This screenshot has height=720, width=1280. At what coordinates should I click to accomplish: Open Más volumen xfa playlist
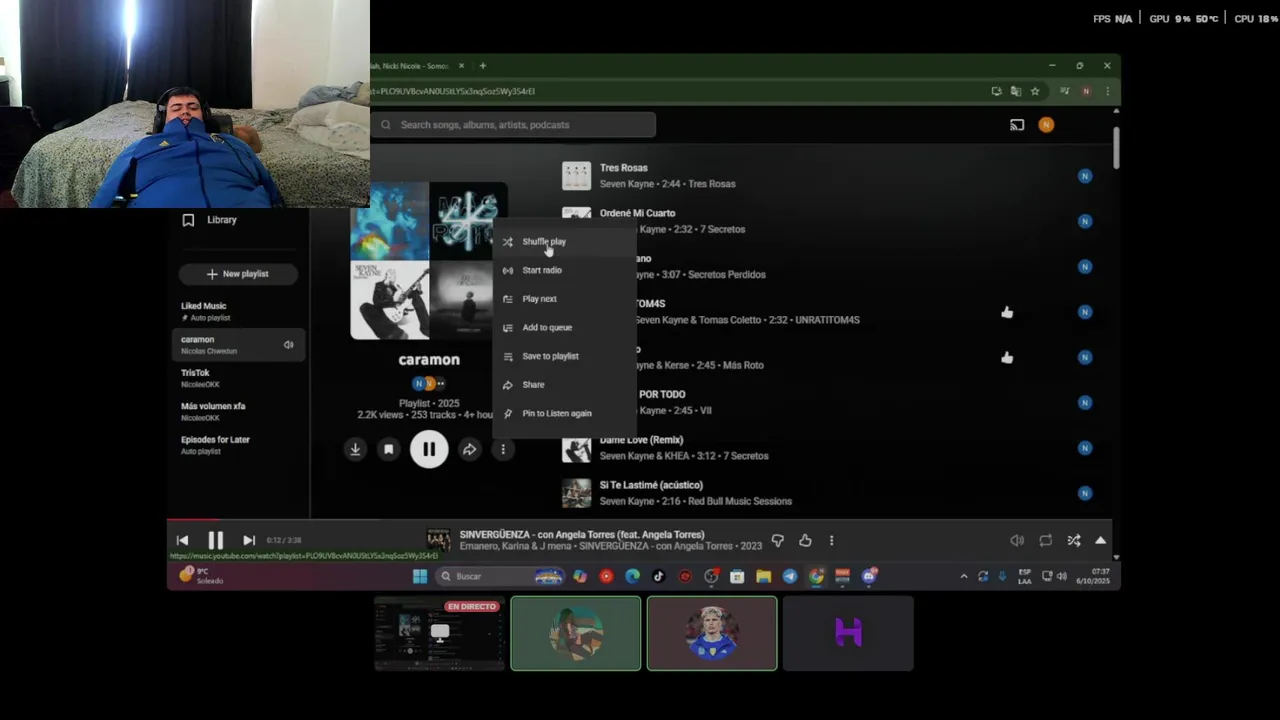coord(238,411)
